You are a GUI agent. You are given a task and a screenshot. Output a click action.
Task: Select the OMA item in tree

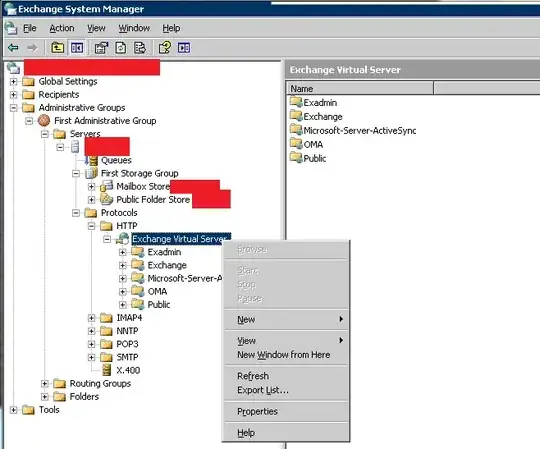[157, 292]
